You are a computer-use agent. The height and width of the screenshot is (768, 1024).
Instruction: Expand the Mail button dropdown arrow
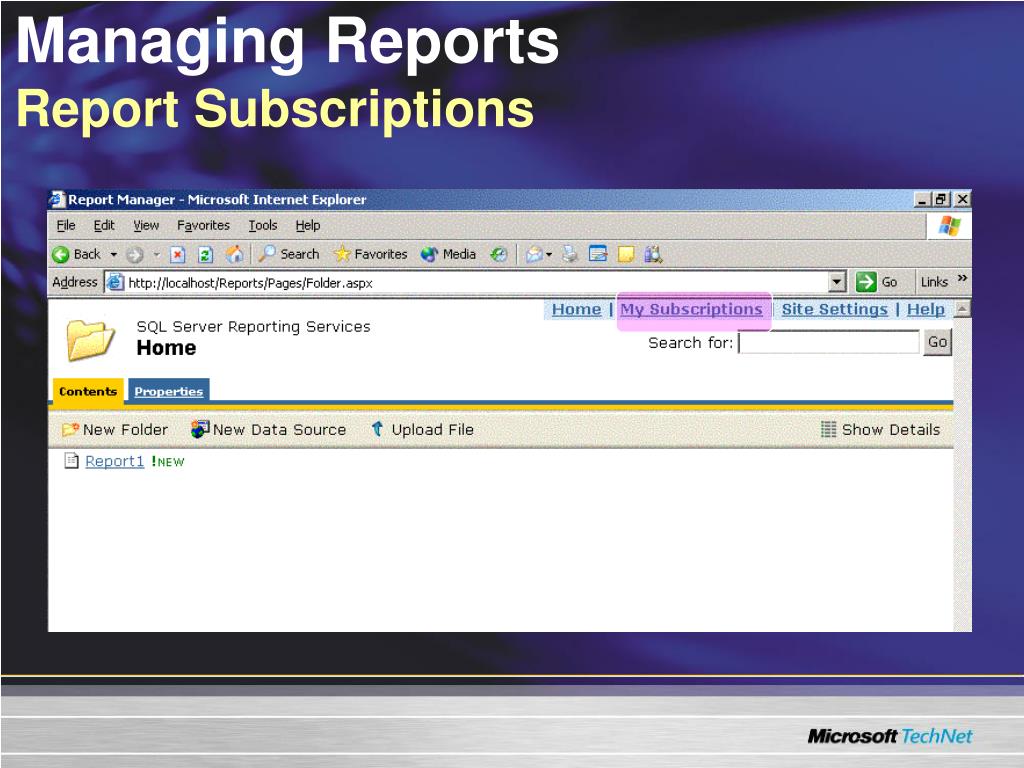coord(549,255)
